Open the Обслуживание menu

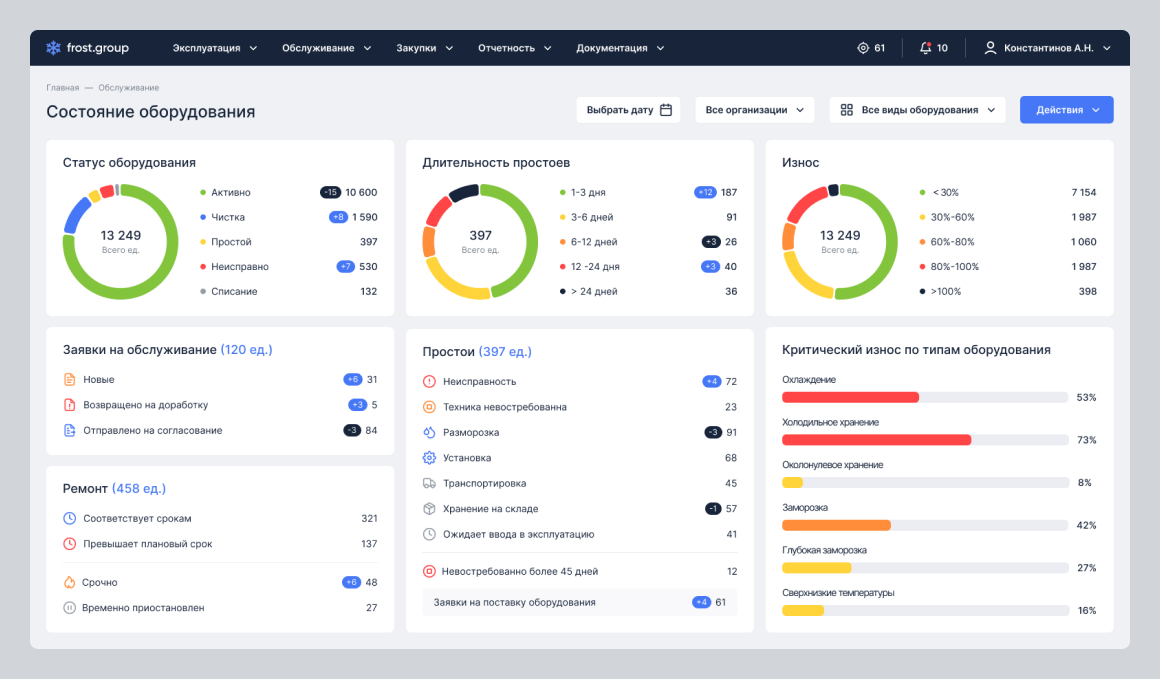pos(326,48)
